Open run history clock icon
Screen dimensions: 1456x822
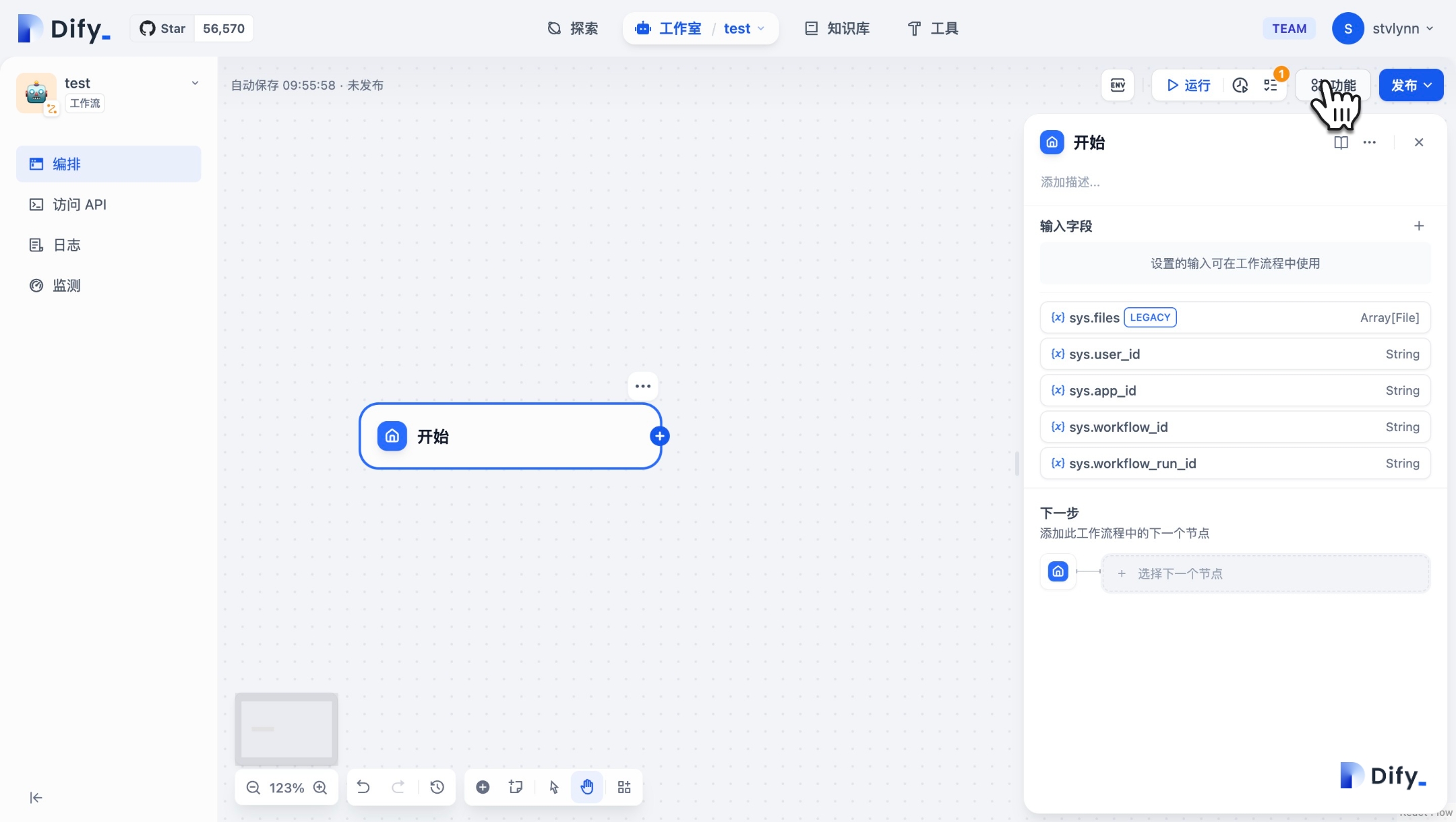(1240, 85)
